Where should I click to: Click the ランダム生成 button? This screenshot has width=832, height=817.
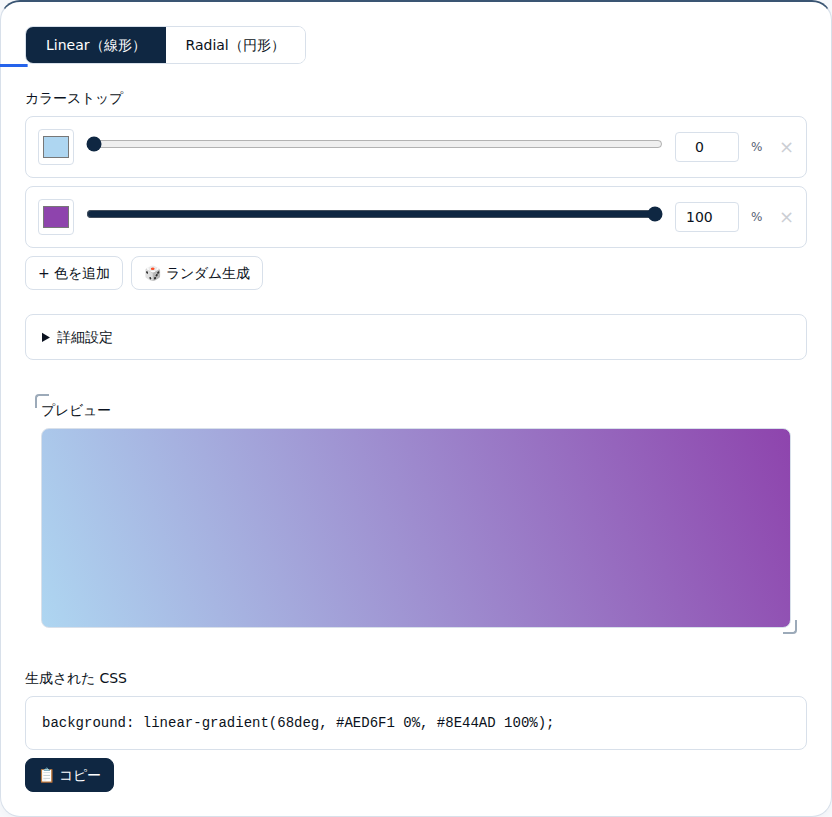(197, 273)
